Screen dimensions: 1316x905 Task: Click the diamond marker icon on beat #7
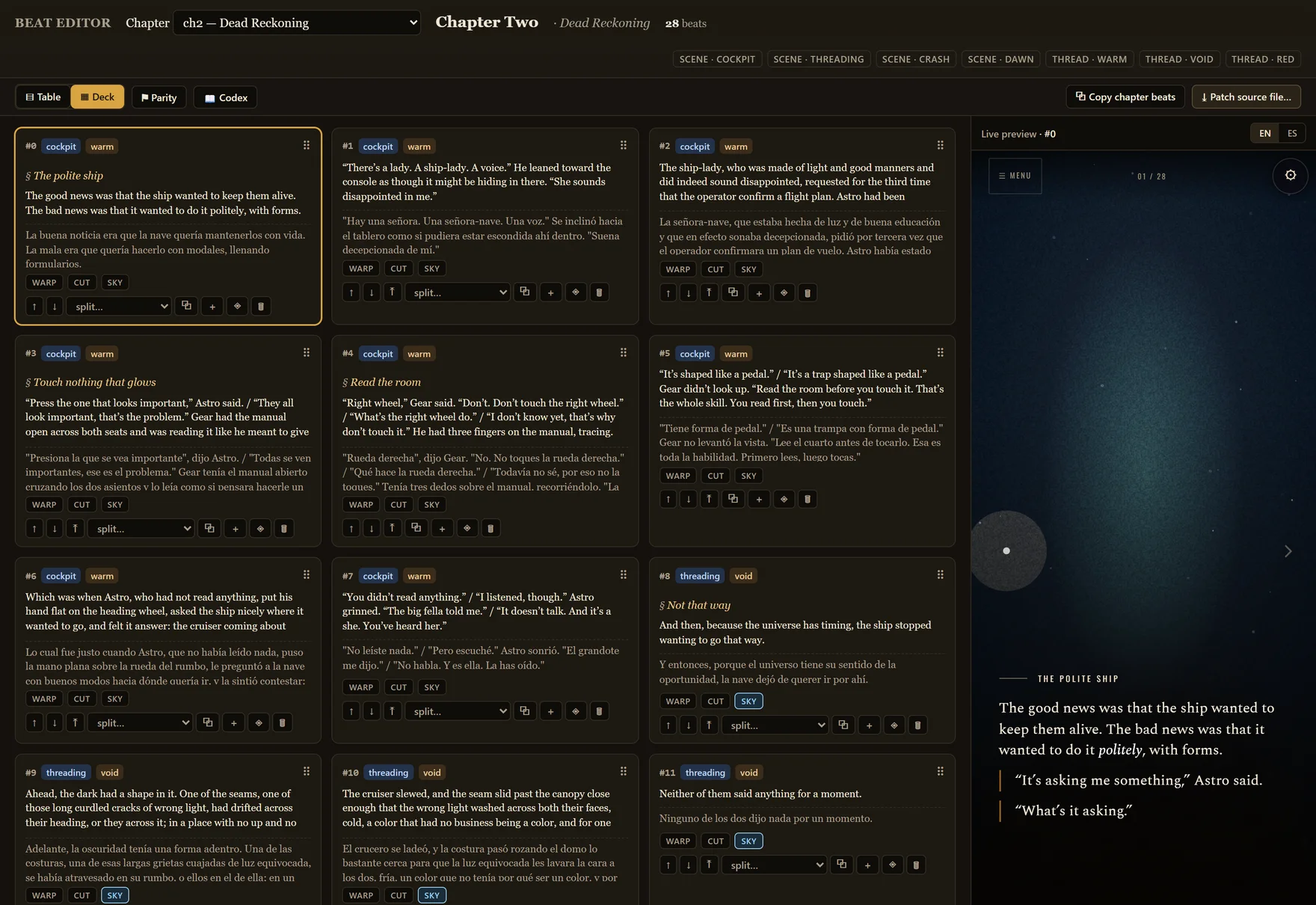(x=576, y=711)
